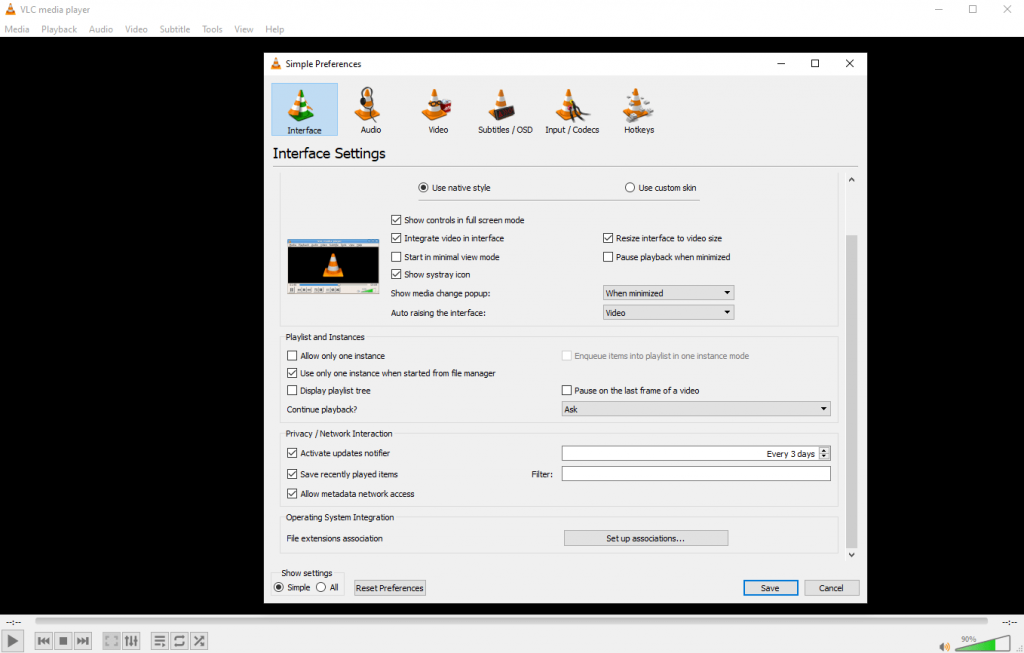This screenshot has height=653, width=1024.
Task: Enable Allow only one instance
Action: [292, 356]
